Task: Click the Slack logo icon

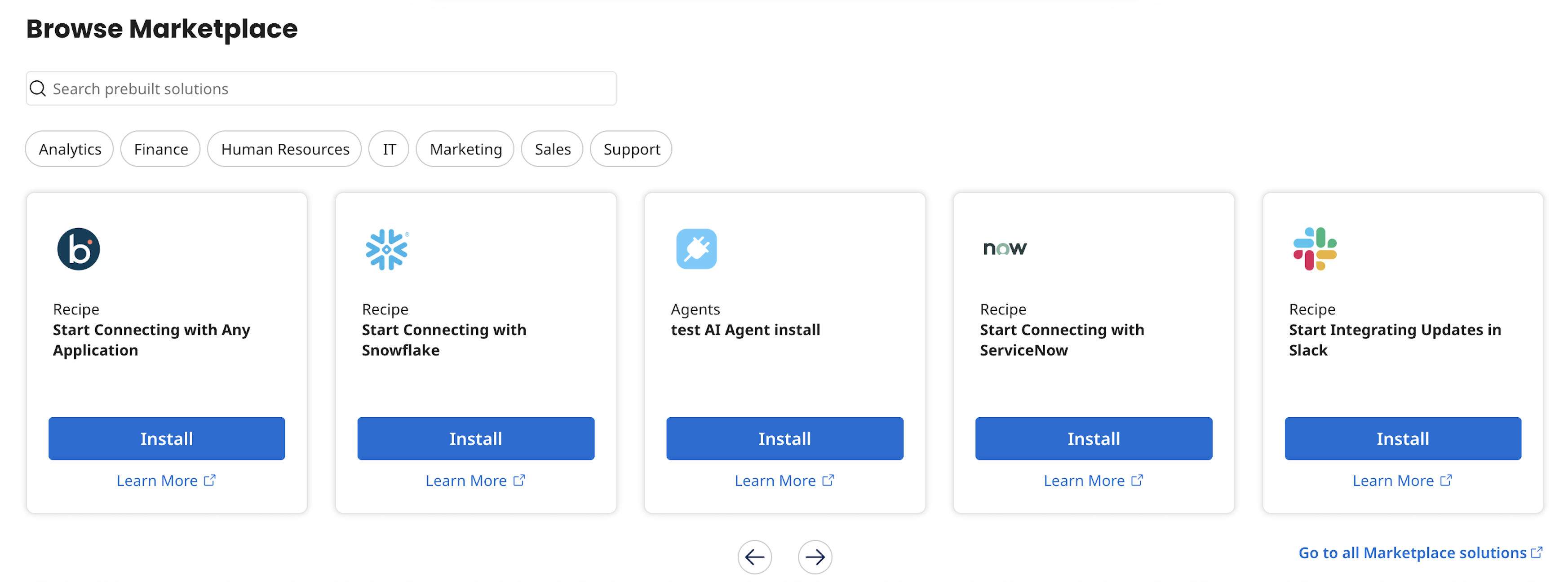Action: click(1314, 249)
